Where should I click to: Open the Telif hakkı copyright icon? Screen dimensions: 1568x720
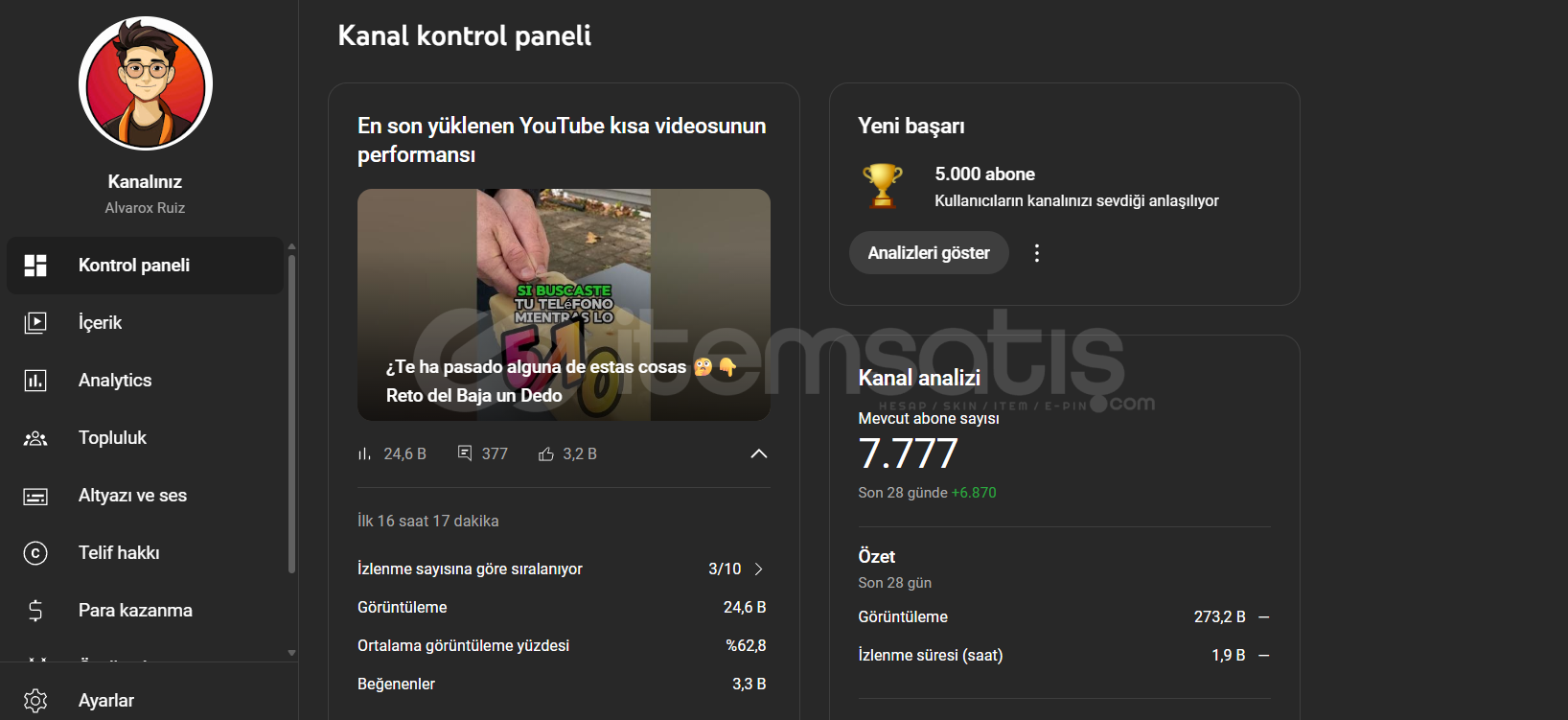point(35,553)
